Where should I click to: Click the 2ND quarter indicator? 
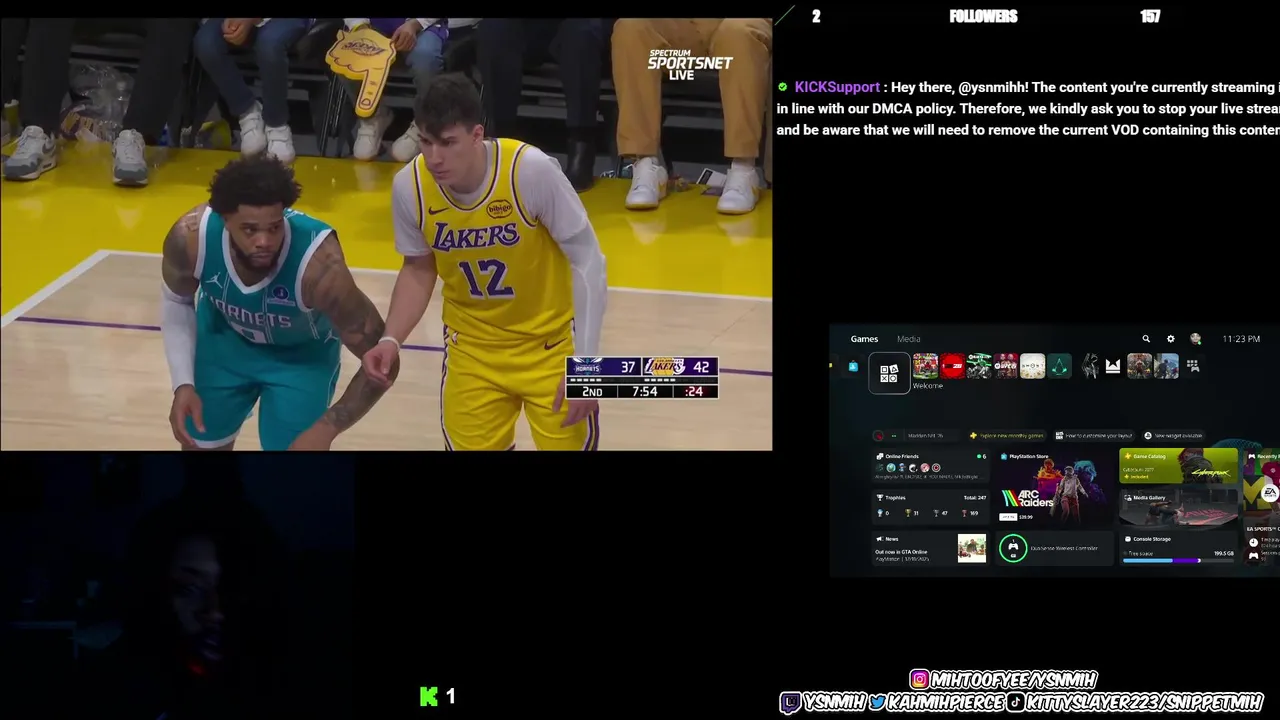coord(592,391)
